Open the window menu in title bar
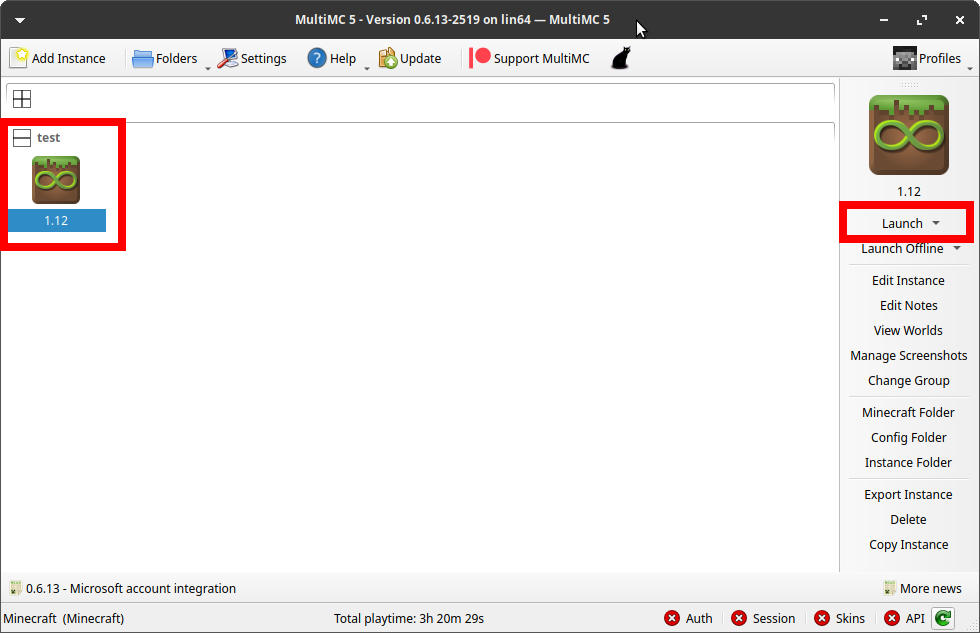Viewport: 980px width, 633px height. tap(20, 20)
